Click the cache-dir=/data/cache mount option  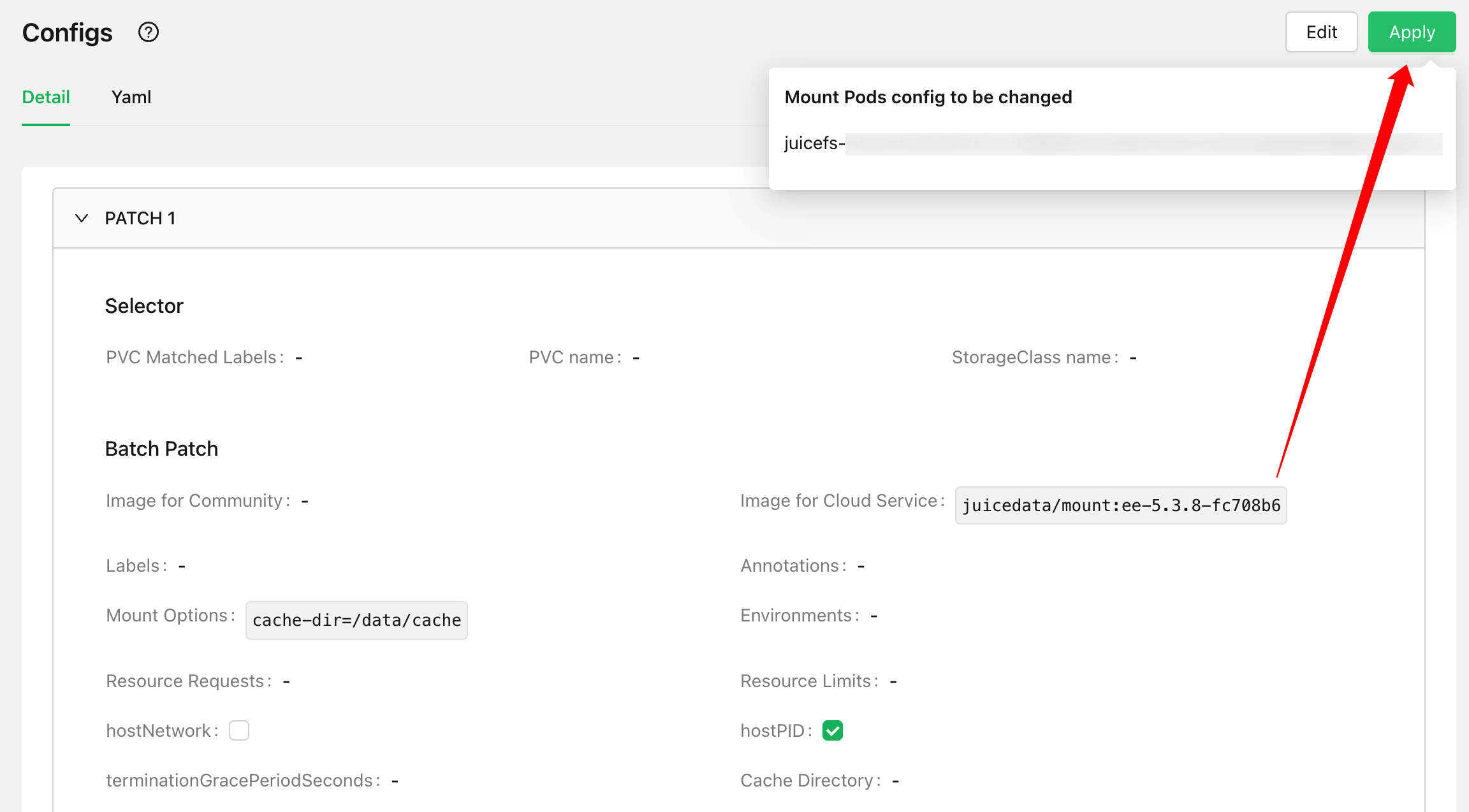pos(356,620)
